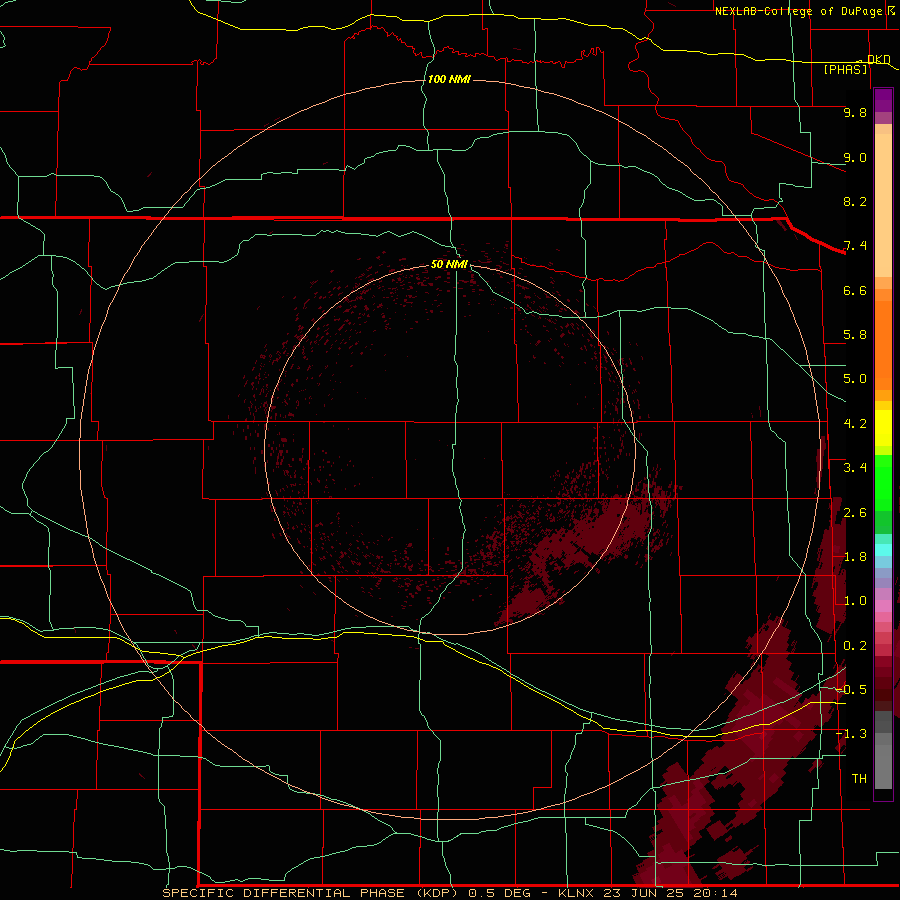Image resolution: width=900 pixels, height=900 pixels.
Task: Click the 2.6 value on the color scale
Action: pyautogui.click(x=855, y=513)
